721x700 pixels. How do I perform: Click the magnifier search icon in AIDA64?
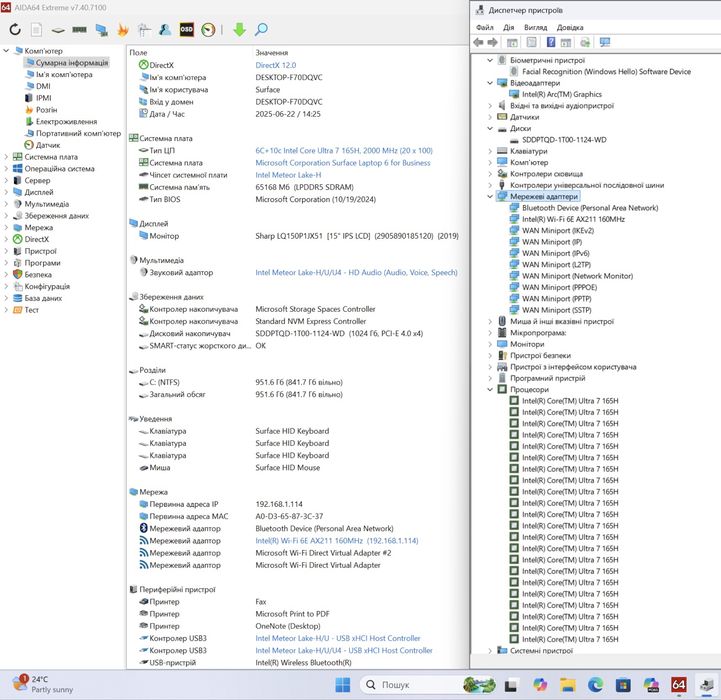tap(261, 30)
